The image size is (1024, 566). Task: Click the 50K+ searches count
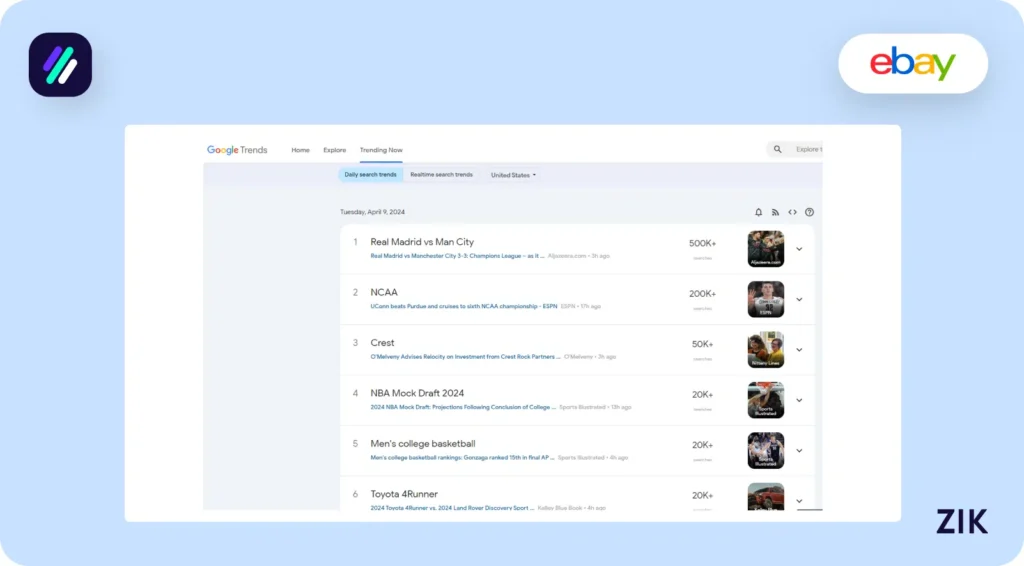point(703,344)
